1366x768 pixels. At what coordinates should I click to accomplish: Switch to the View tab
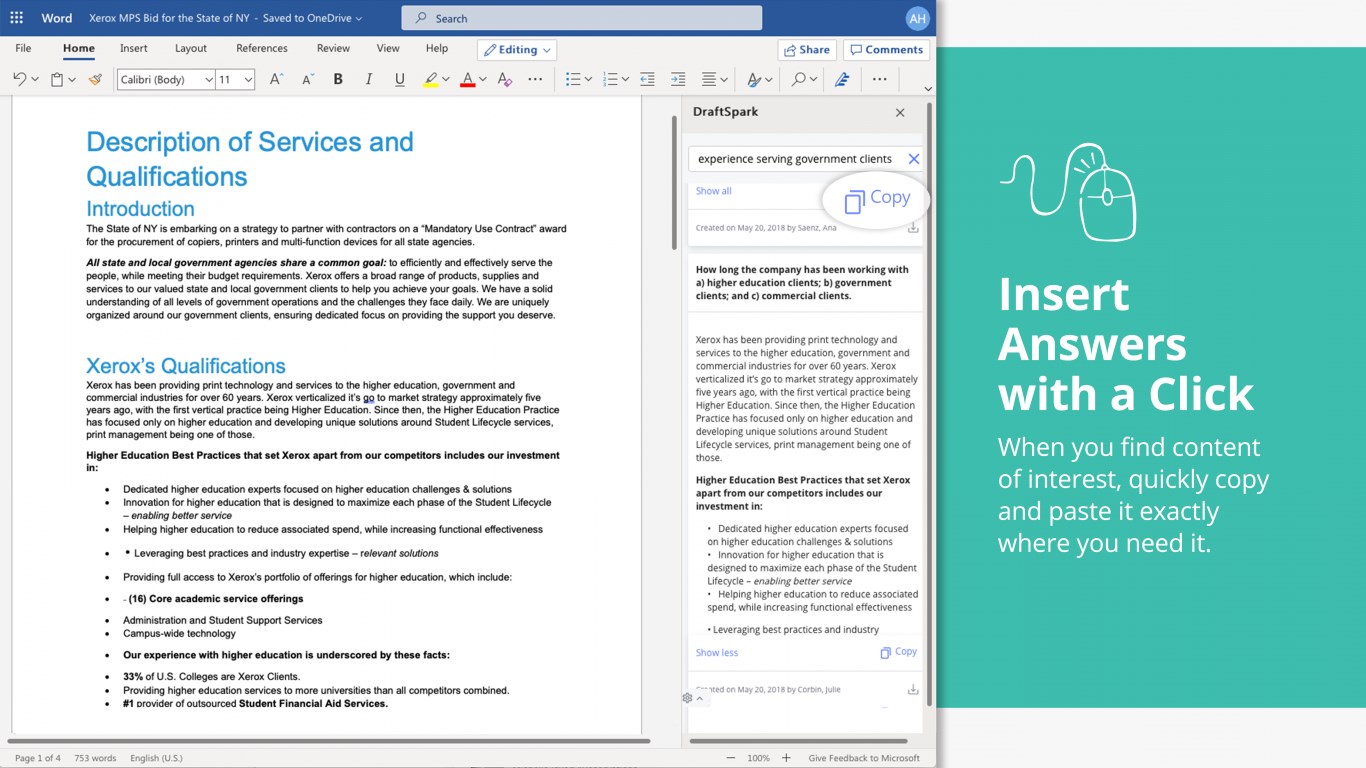point(388,48)
